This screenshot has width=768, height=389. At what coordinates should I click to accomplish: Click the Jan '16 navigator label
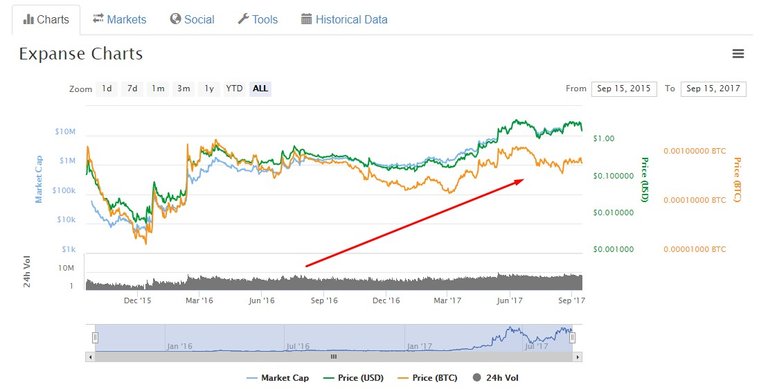pyautogui.click(x=179, y=346)
